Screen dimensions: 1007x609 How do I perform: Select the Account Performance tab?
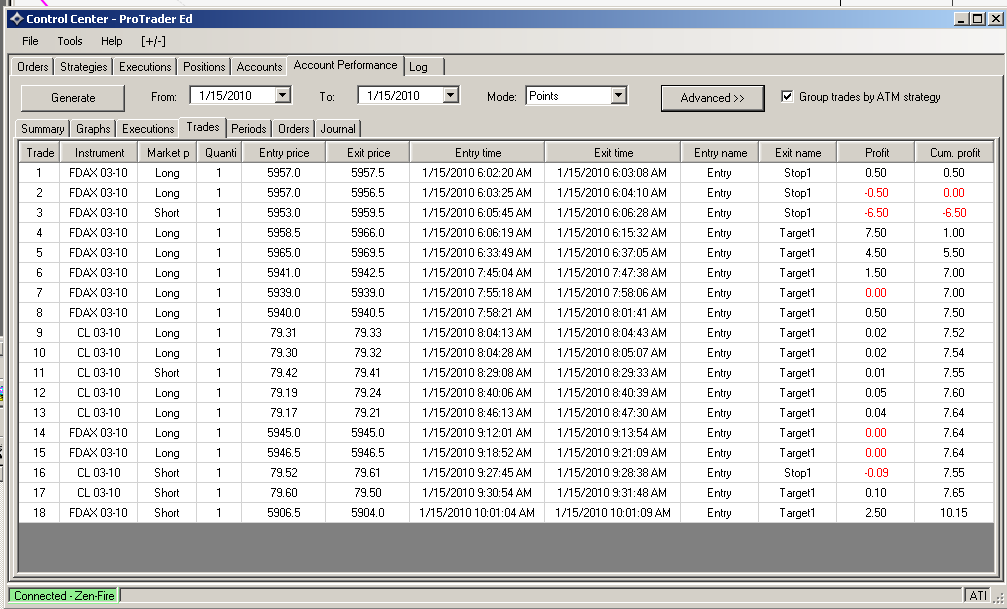[x=346, y=65]
